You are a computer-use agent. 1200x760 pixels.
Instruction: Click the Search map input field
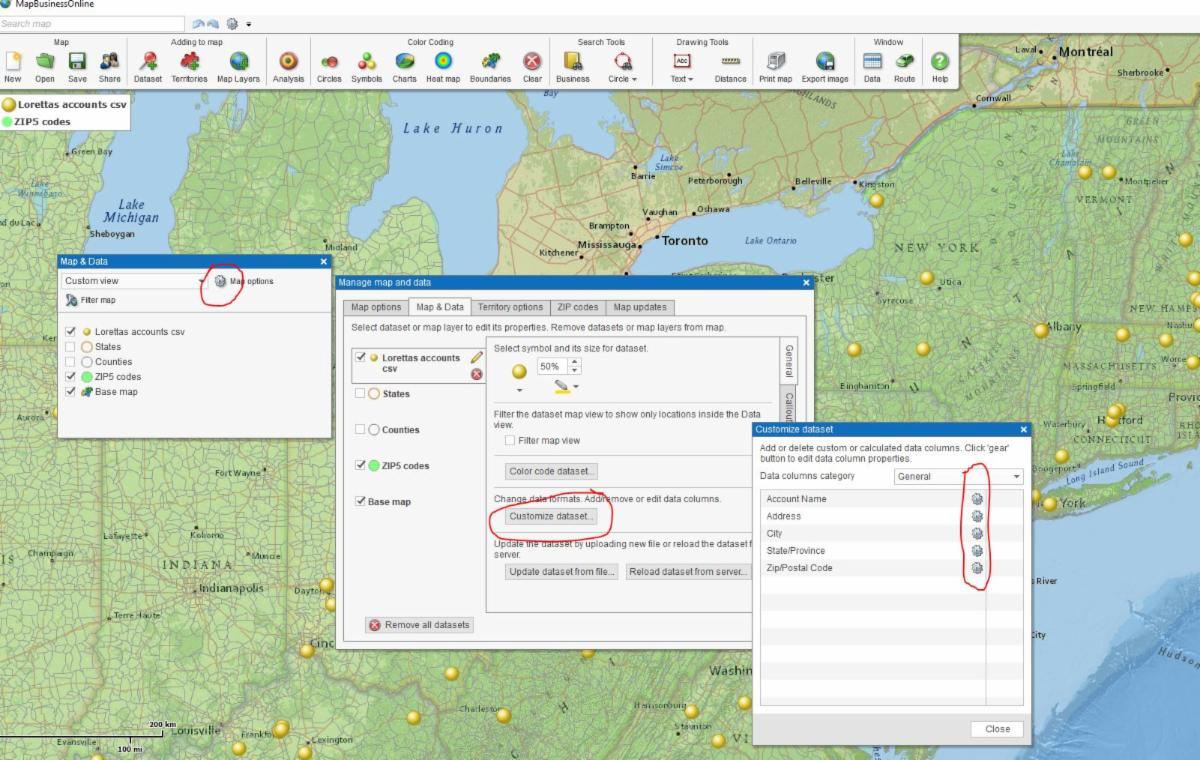coord(92,23)
